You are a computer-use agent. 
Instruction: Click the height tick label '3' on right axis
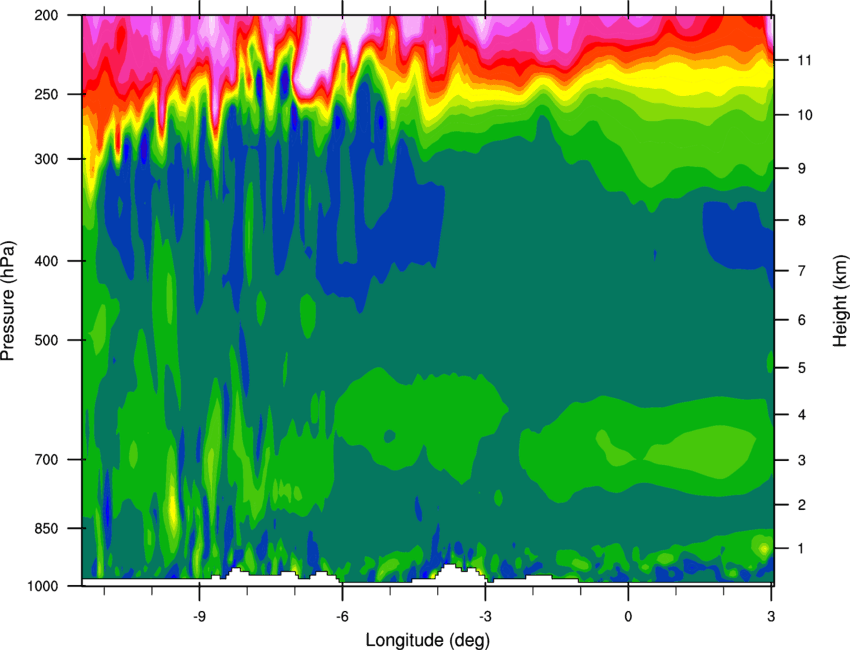(x=802, y=460)
